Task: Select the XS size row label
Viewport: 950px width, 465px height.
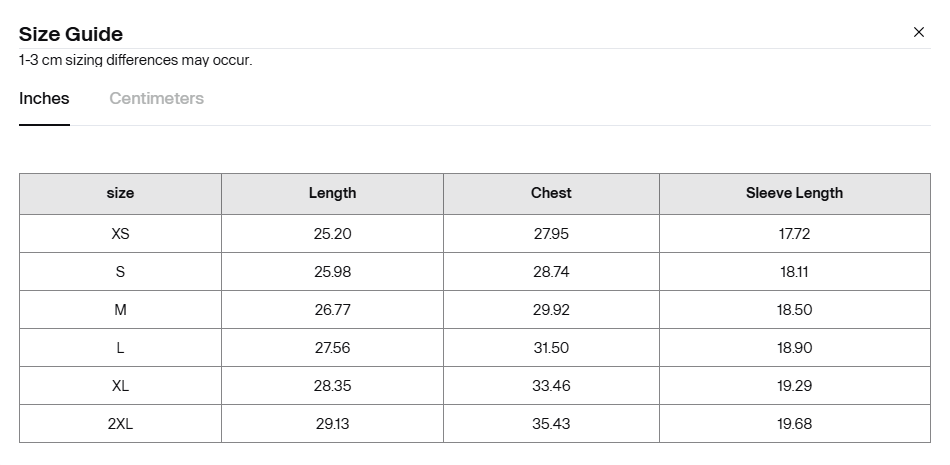Action: coord(121,233)
